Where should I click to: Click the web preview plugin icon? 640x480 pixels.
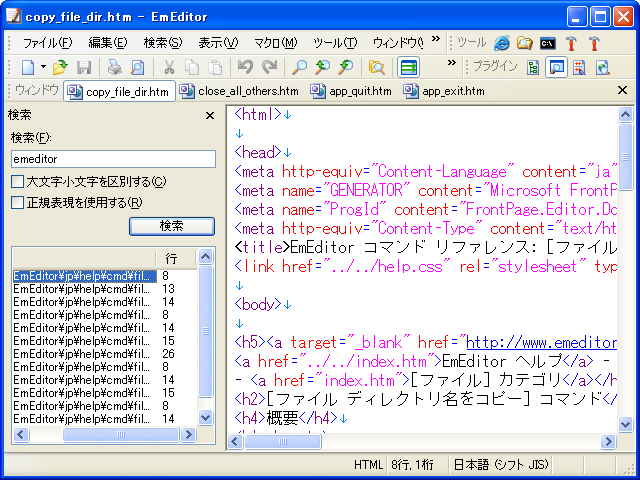(x=602, y=67)
